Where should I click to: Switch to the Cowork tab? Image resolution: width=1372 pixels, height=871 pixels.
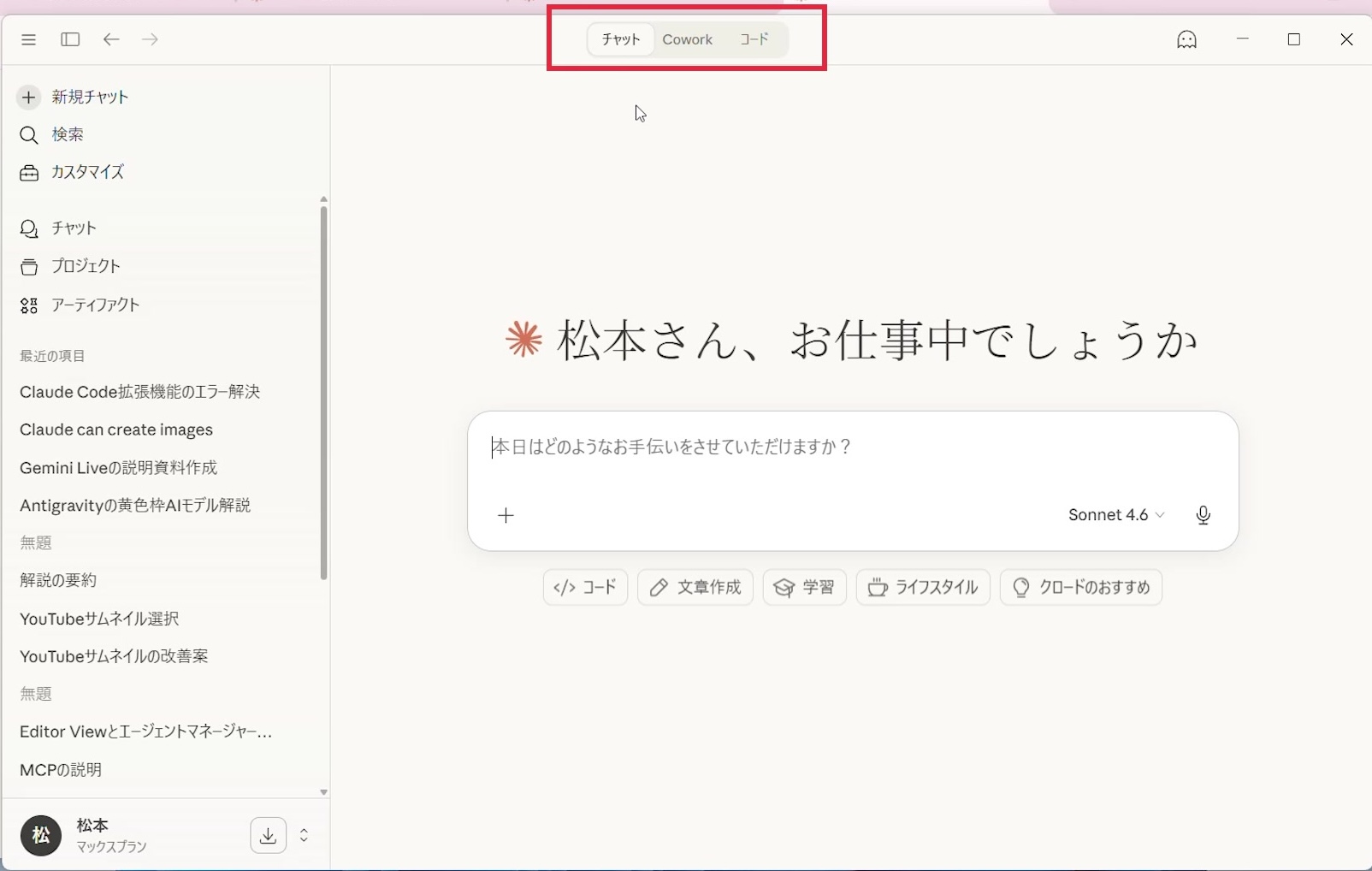coord(687,39)
